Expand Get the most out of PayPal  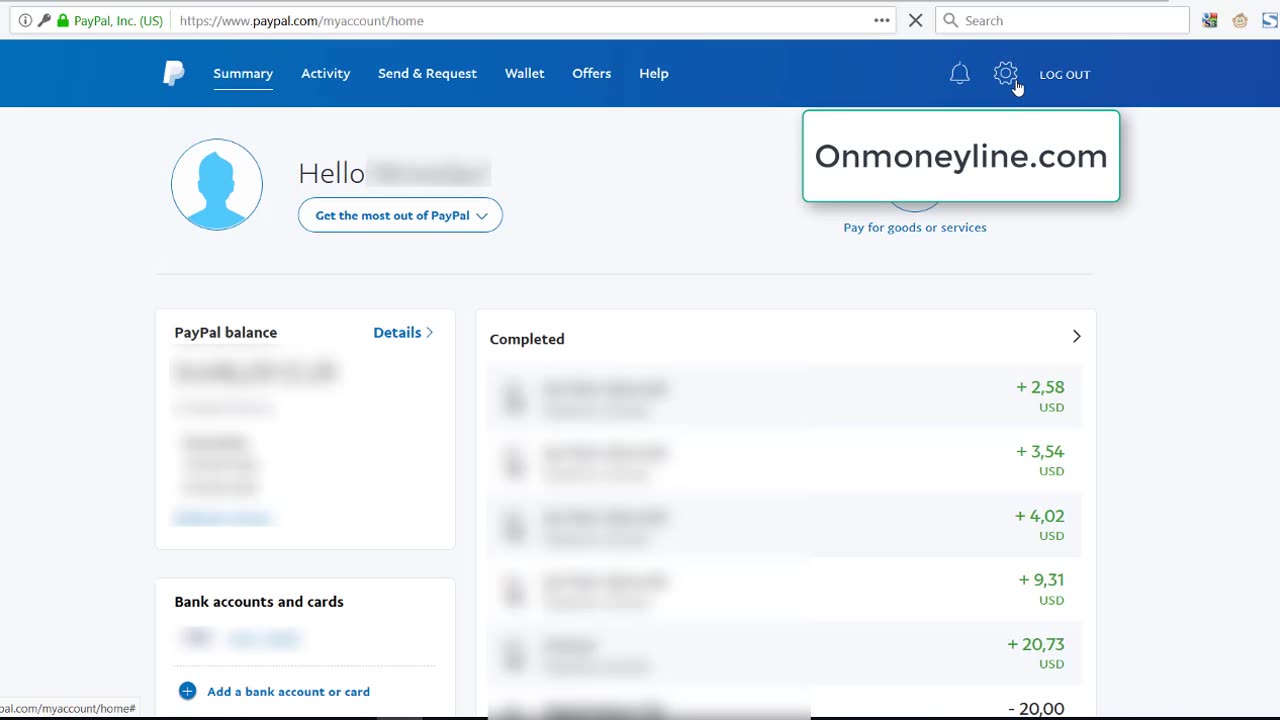(x=400, y=215)
